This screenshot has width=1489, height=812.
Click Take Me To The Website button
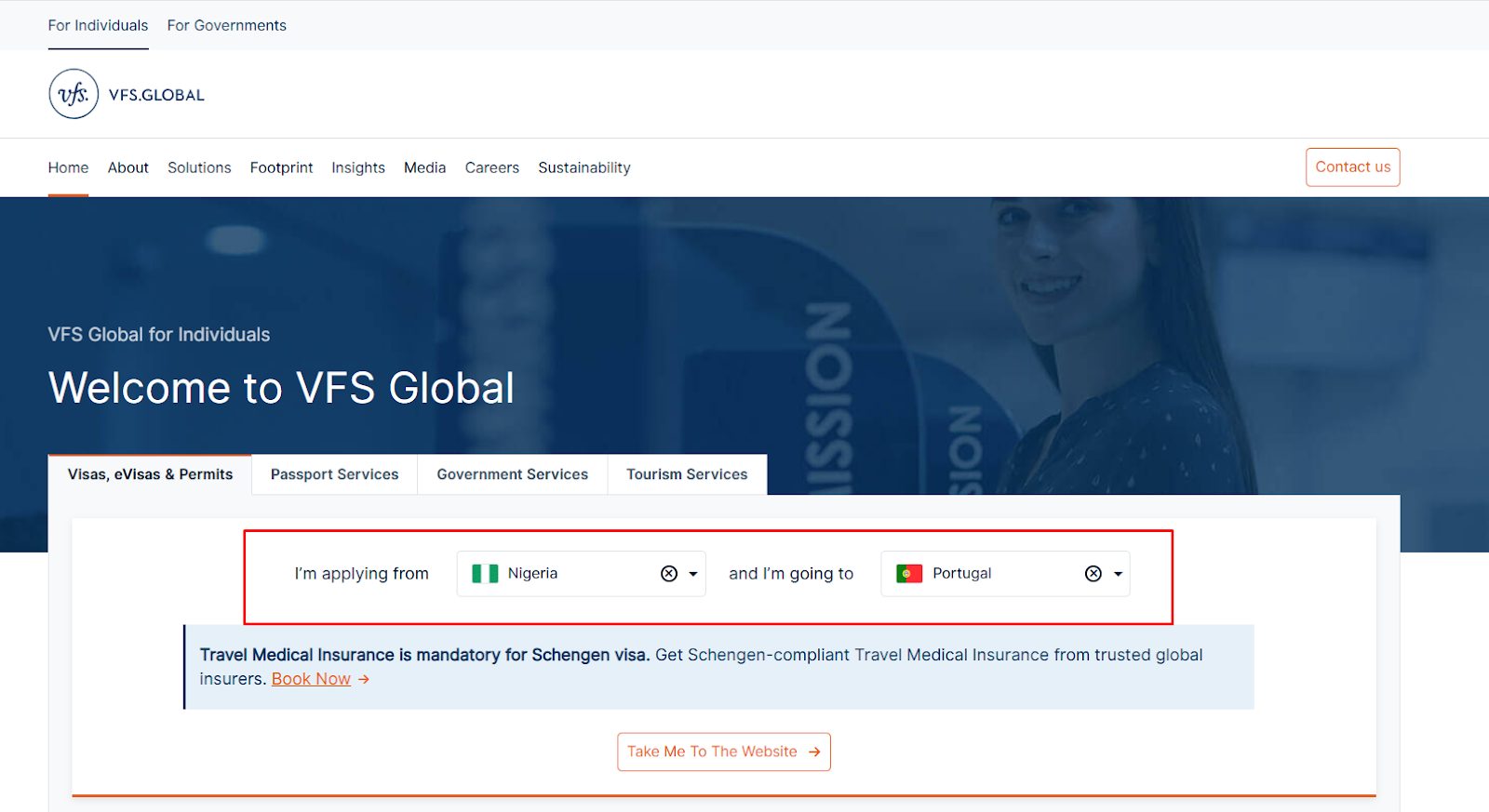[724, 752]
